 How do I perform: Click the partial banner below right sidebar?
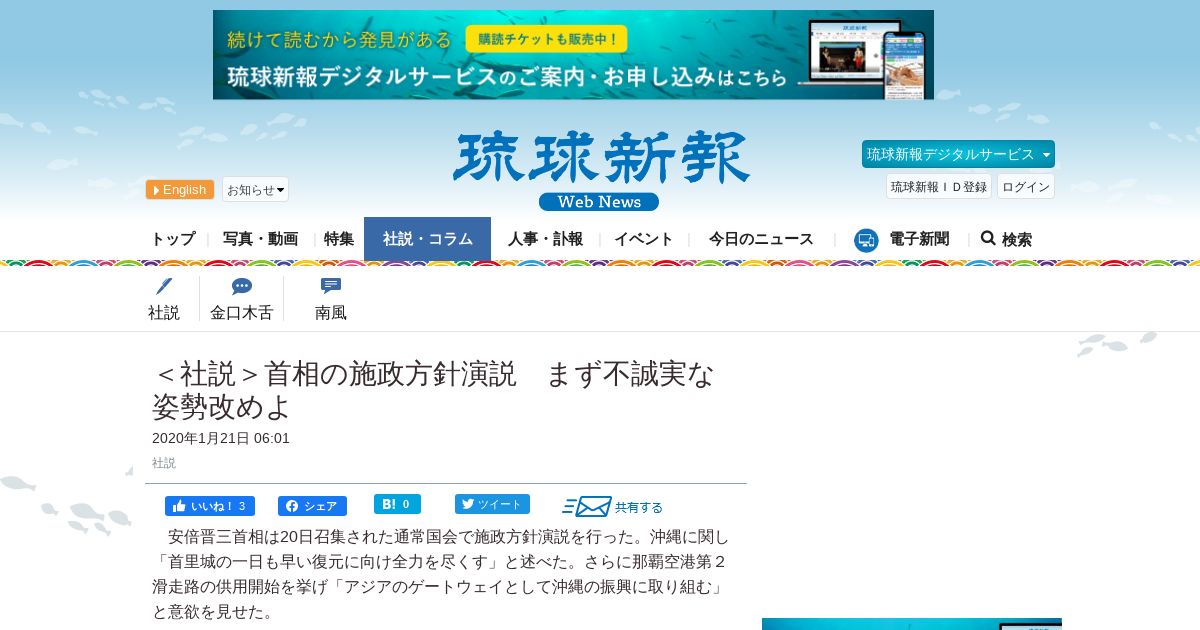coord(912,624)
